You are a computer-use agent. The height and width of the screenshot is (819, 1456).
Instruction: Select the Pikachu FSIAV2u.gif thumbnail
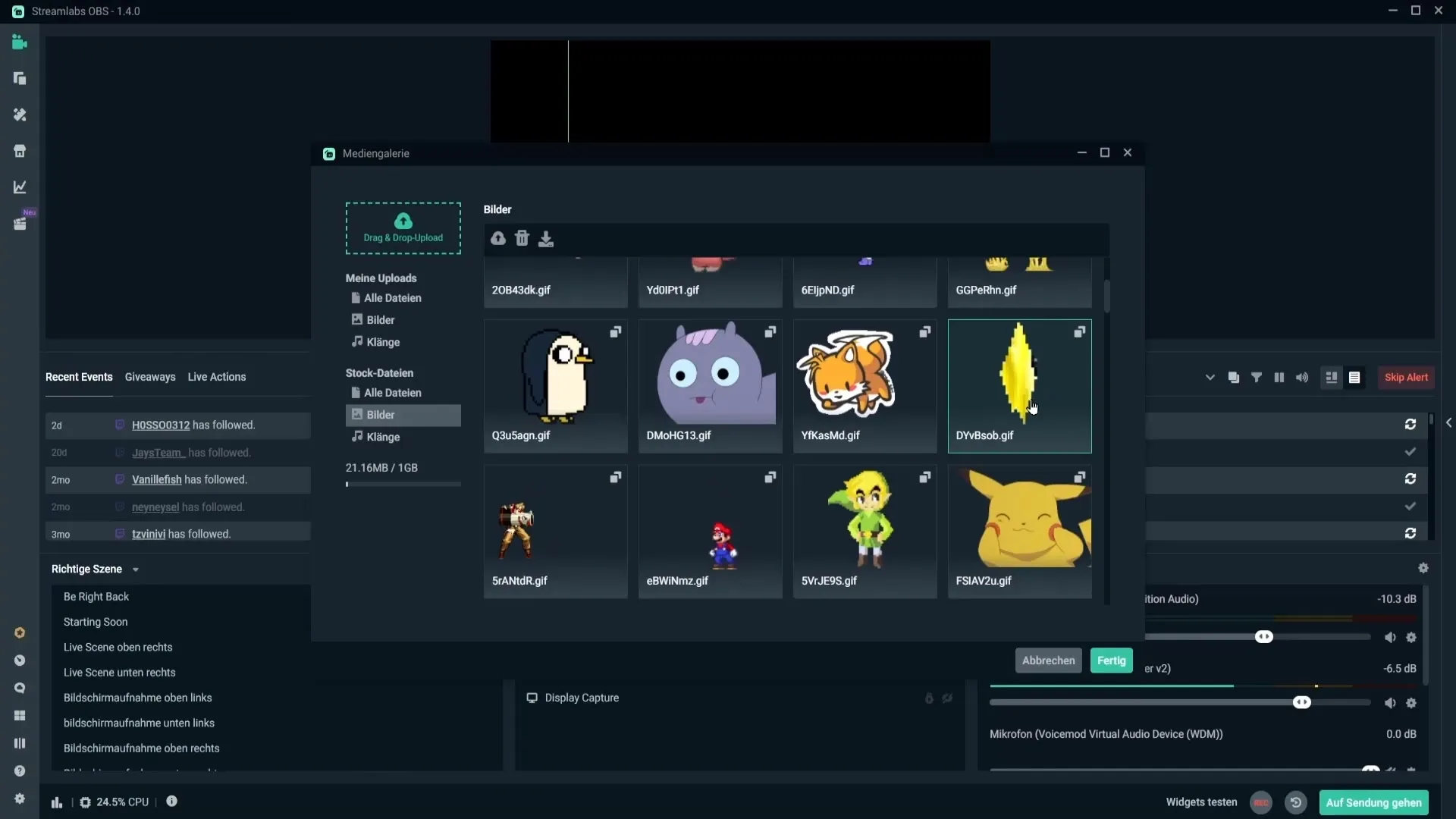[x=1019, y=532]
